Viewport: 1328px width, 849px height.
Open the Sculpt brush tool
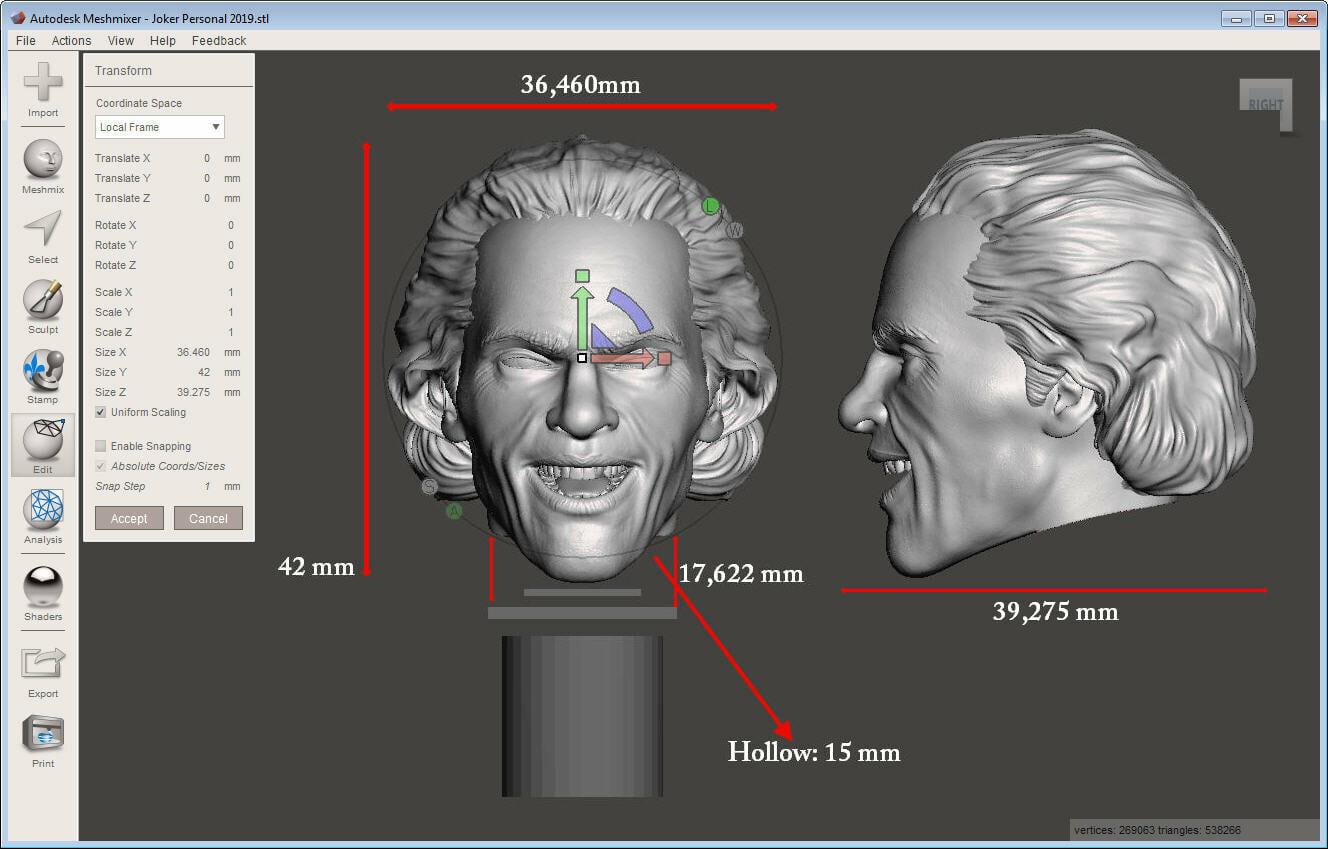click(43, 307)
